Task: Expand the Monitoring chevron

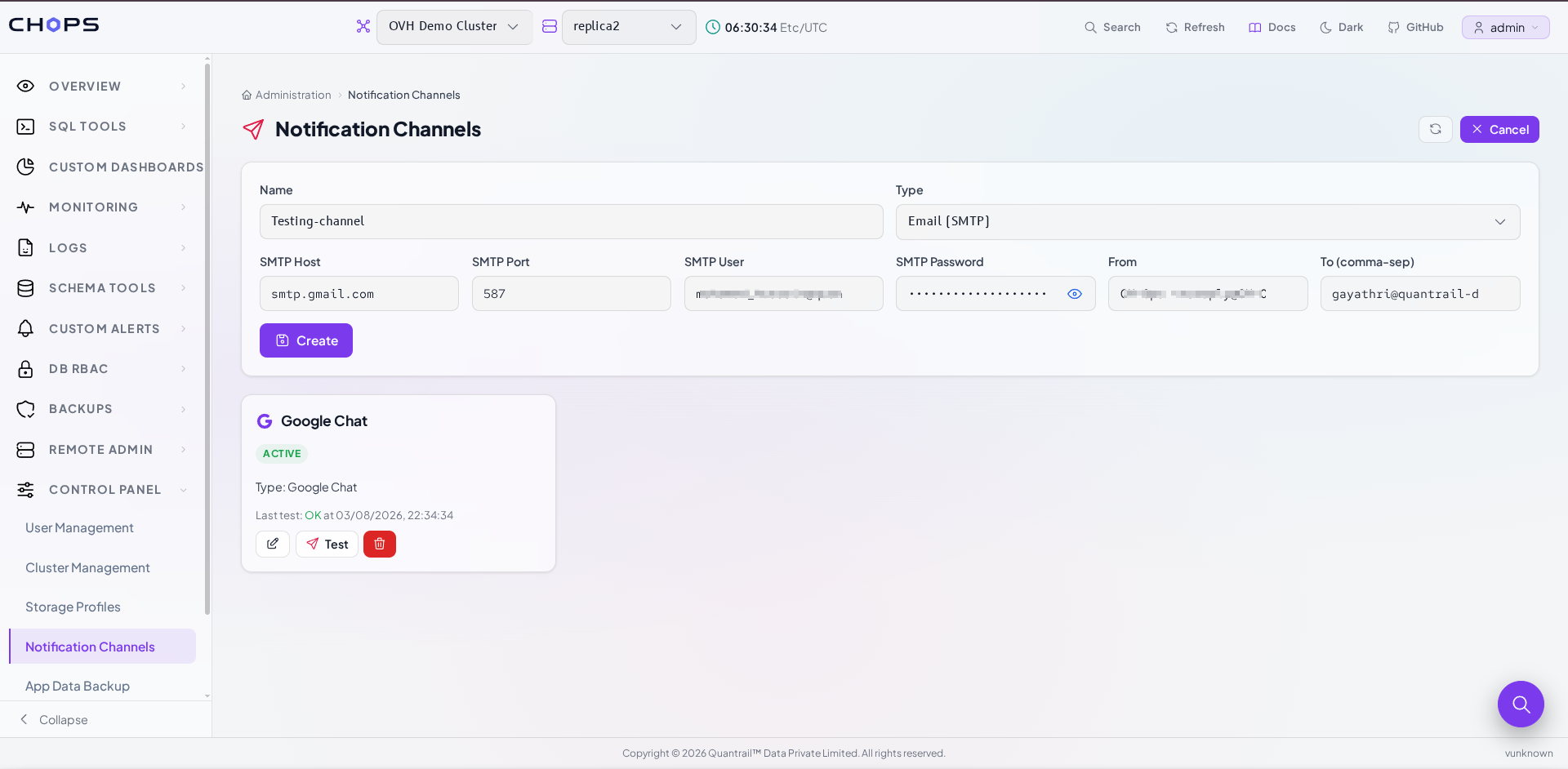Action: [x=183, y=207]
